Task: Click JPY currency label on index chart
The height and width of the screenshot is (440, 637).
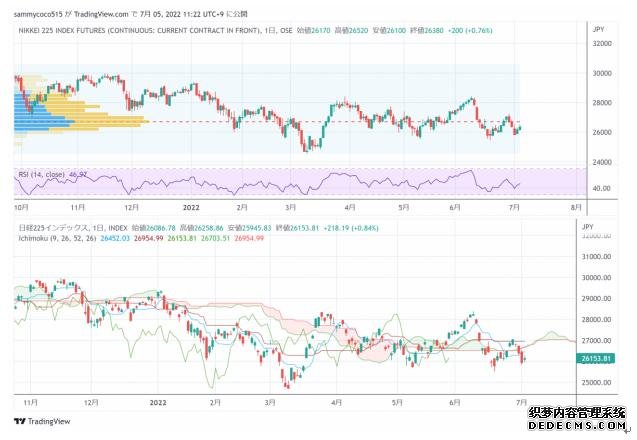Action: pos(588,227)
